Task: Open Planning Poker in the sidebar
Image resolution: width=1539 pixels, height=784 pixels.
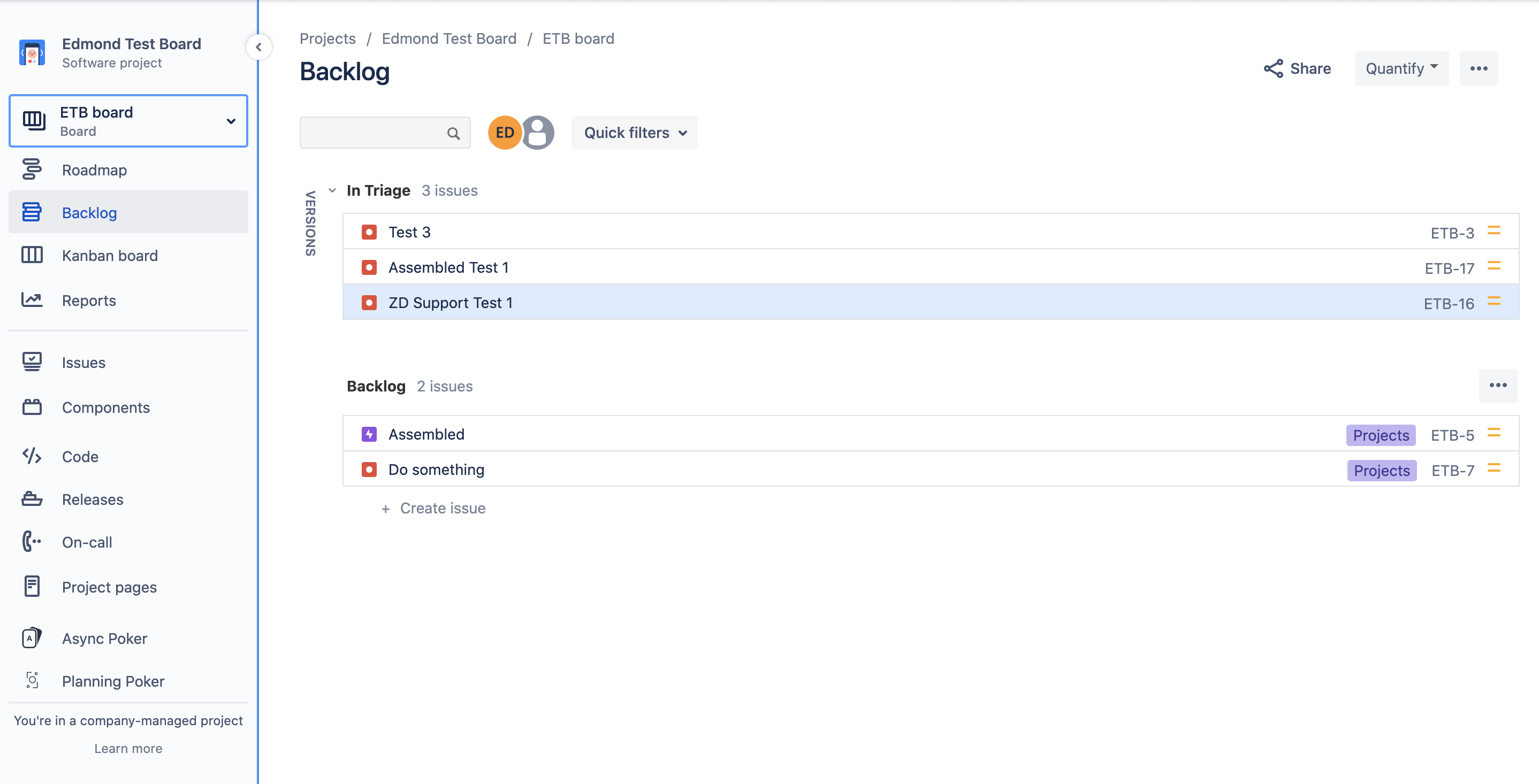Action: (128, 681)
